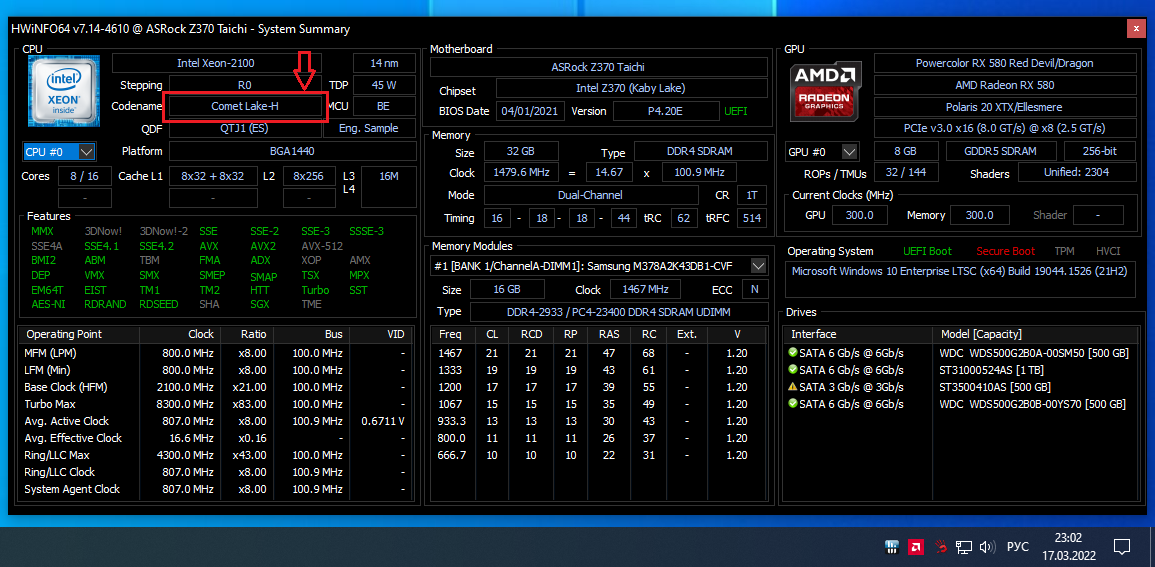The width and height of the screenshot is (1155, 567).
Task: Open the network status tray icon
Action: coord(963,547)
